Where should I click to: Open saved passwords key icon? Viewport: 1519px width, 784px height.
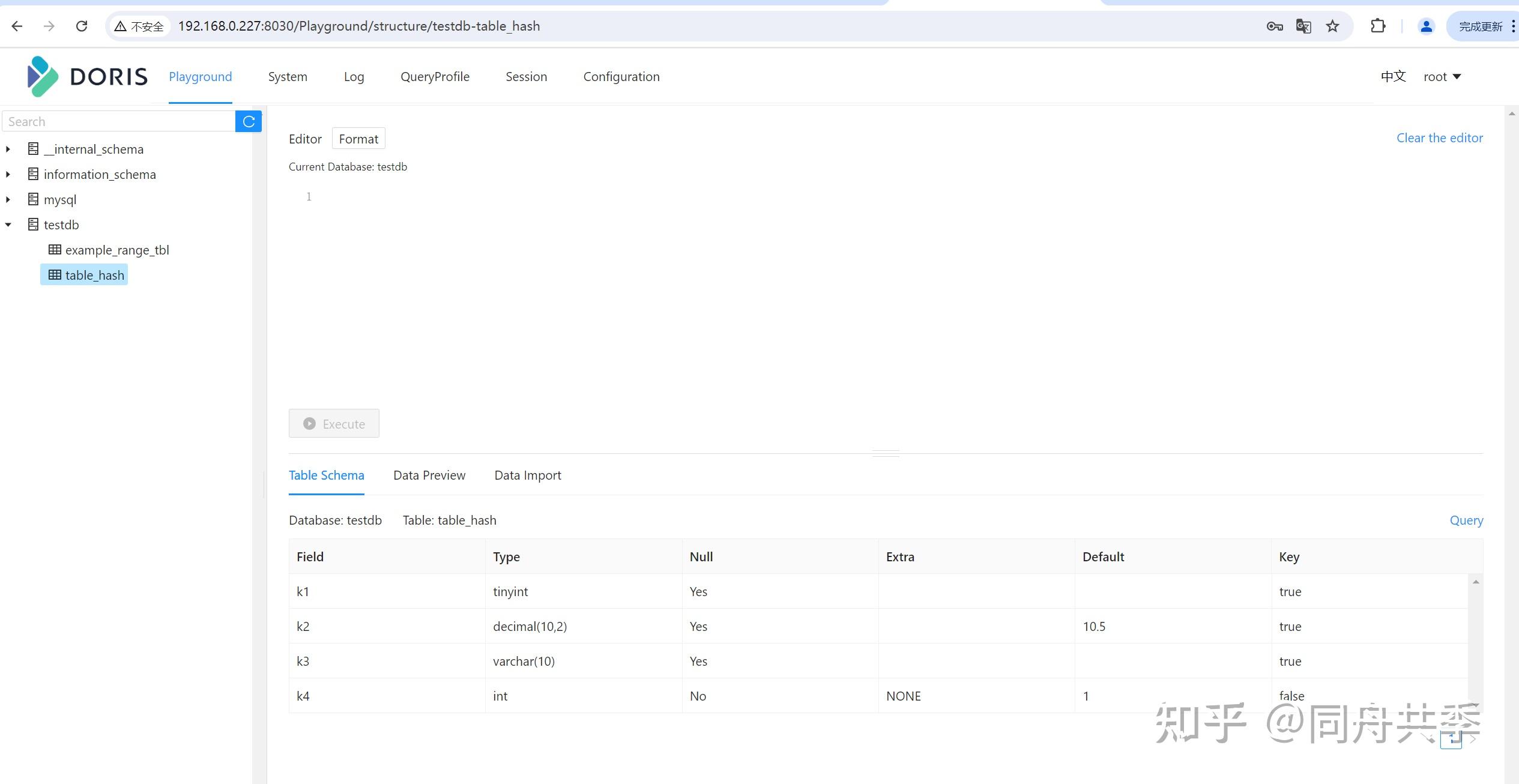[x=1274, y=26]
